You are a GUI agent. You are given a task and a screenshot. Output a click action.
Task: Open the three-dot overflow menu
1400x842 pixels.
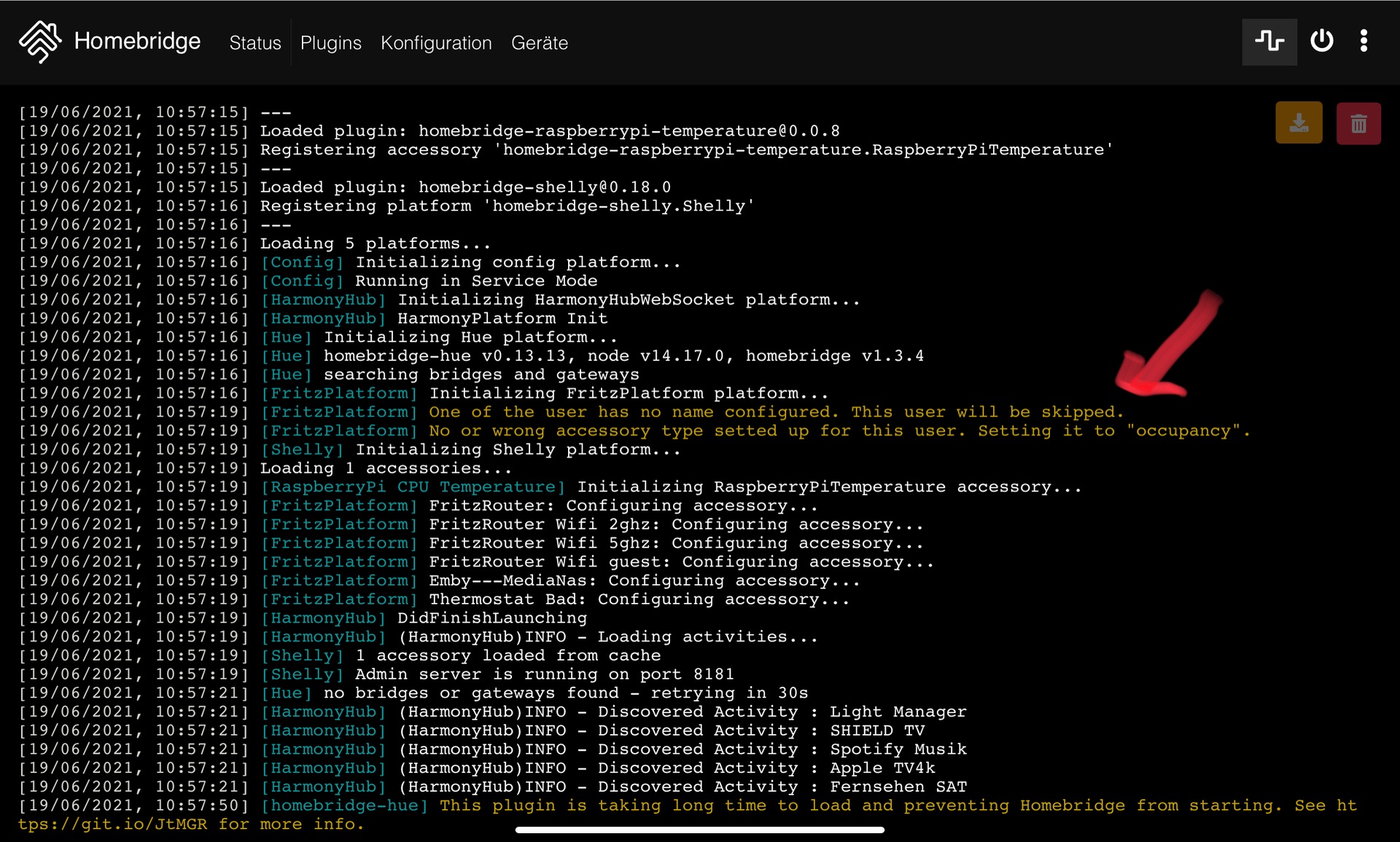1364,41
